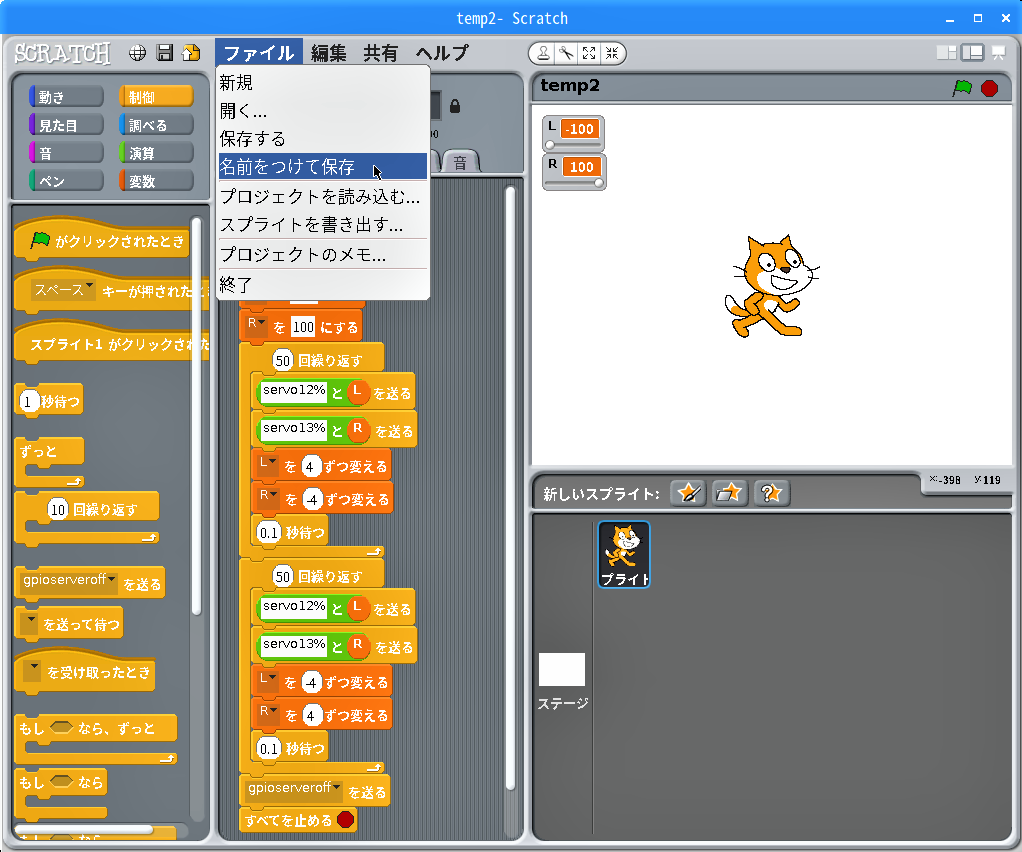The width and height of the screenshot is (1022, 852).
Task: Select the grow sprite tool
Action: tap(589, 53)
